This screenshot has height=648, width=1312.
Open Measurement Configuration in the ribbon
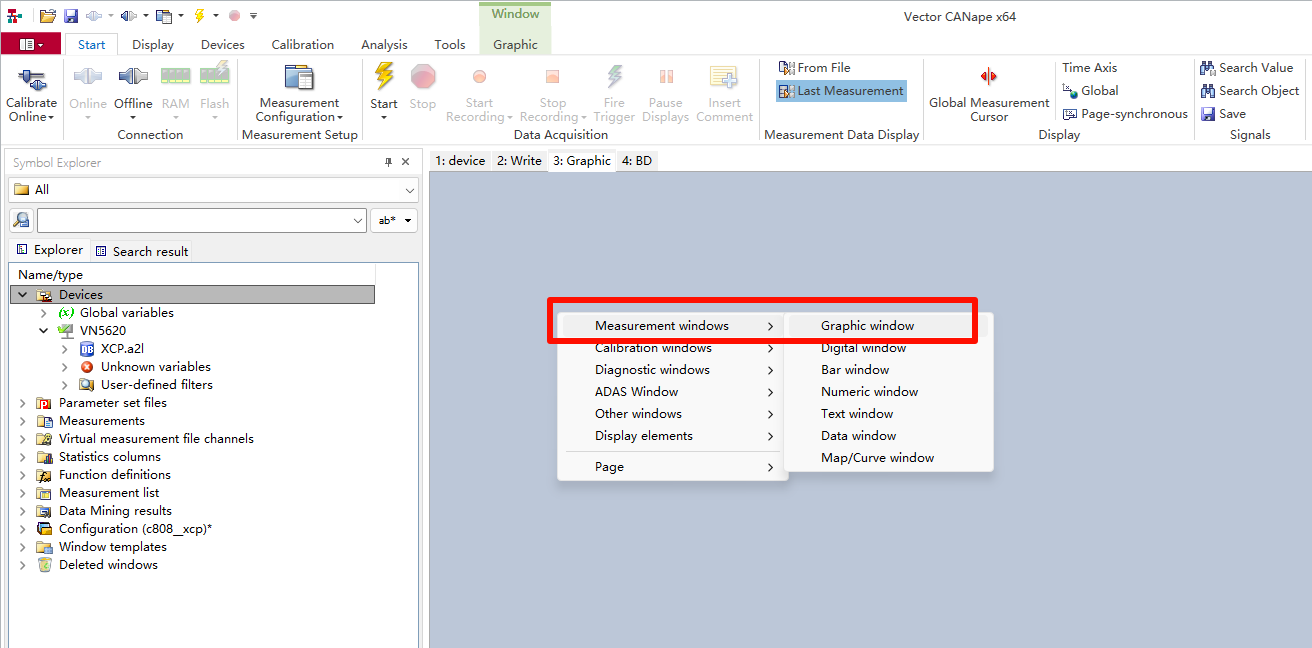point(298,80)
